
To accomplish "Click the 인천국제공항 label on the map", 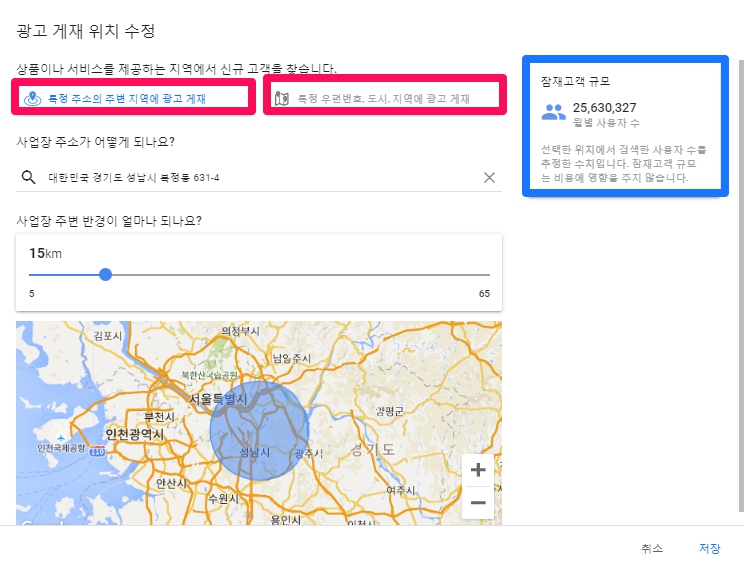I will (61, 448).
